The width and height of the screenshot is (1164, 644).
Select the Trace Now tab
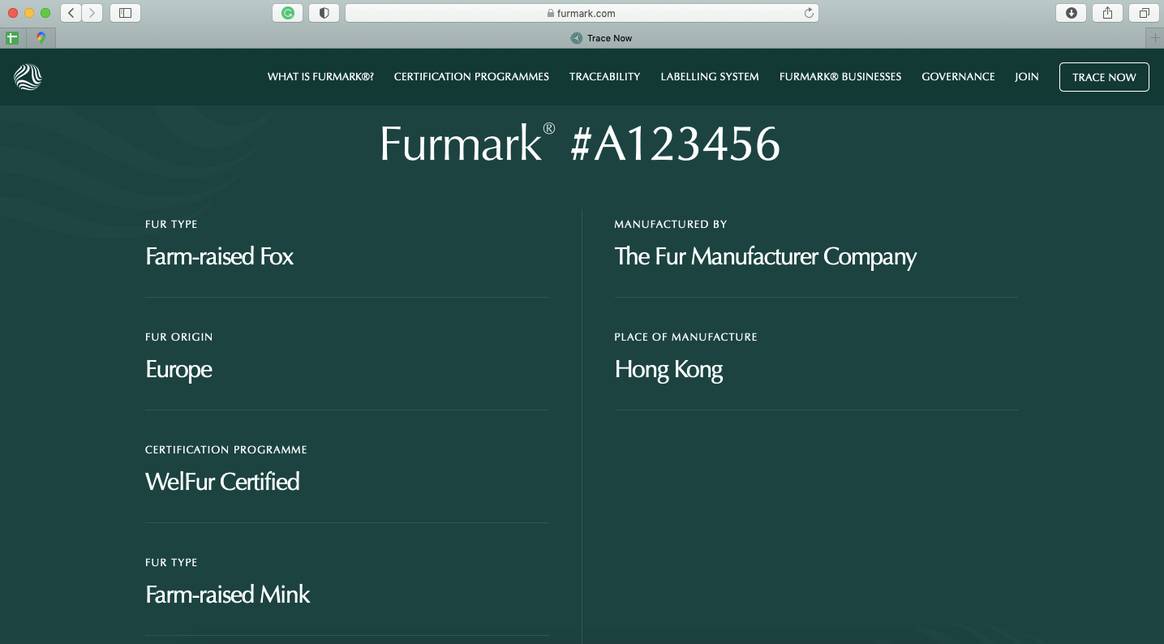(601, 38)
